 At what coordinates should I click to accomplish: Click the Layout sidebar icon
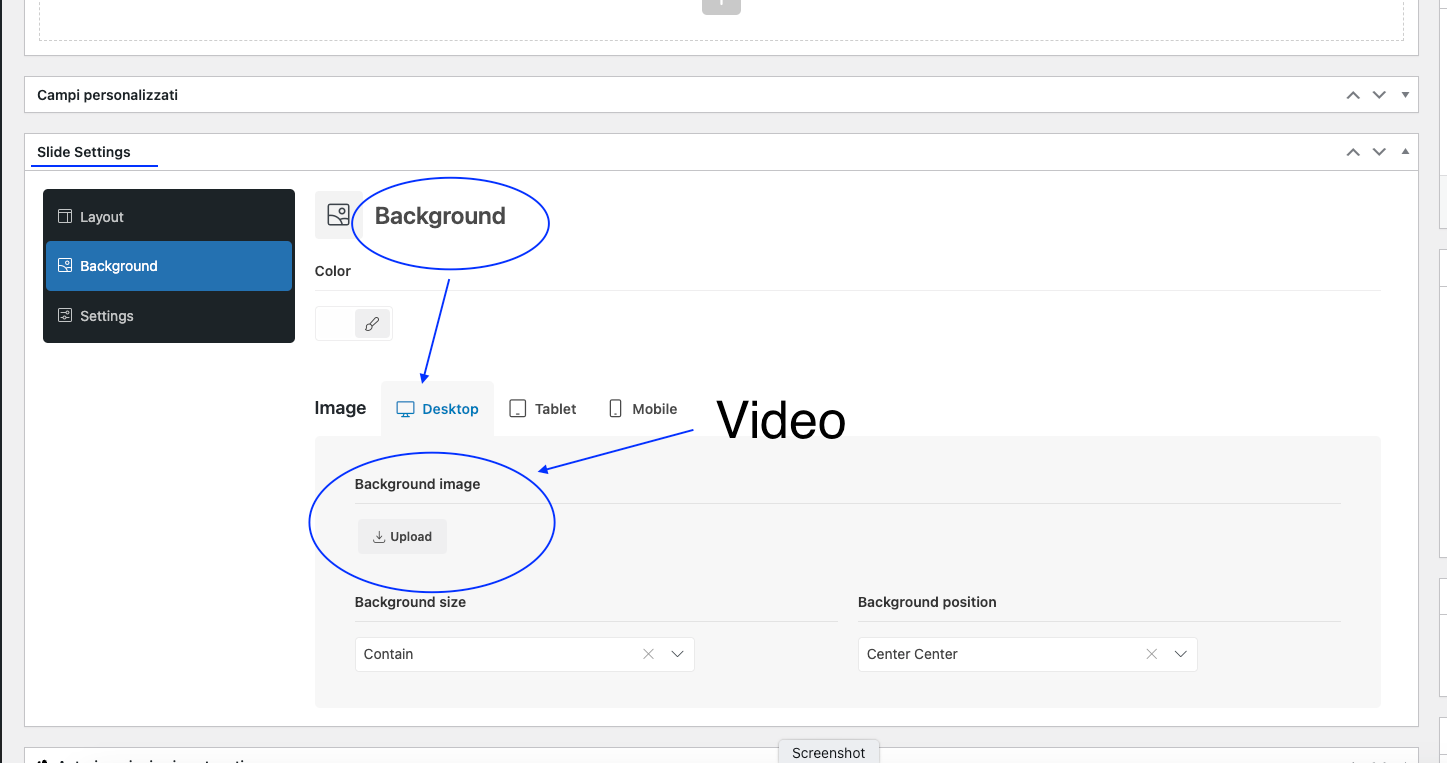click(65, 216)
